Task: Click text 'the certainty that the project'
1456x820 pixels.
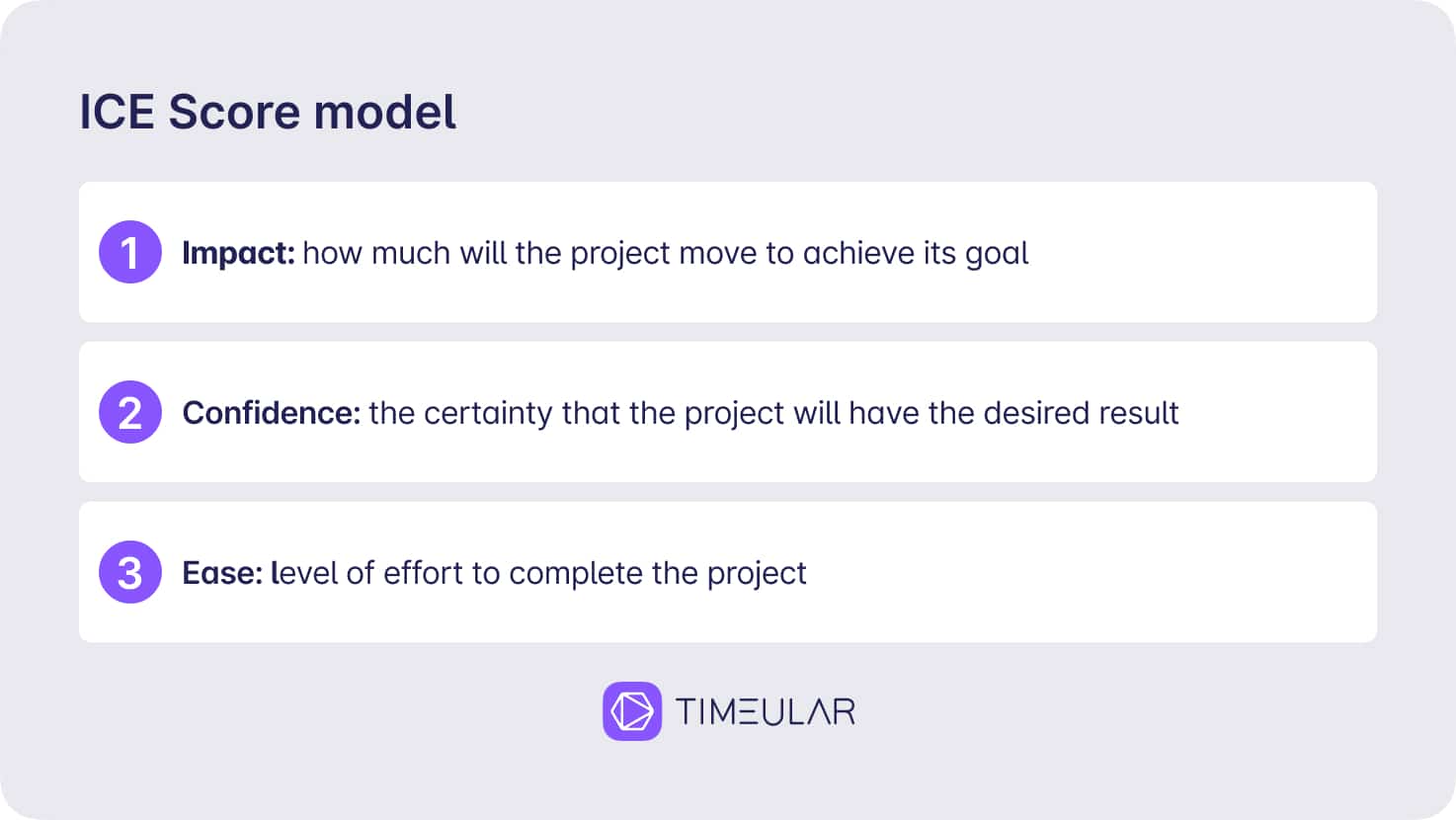Action: pyautogui.click(x=577, y=414)
